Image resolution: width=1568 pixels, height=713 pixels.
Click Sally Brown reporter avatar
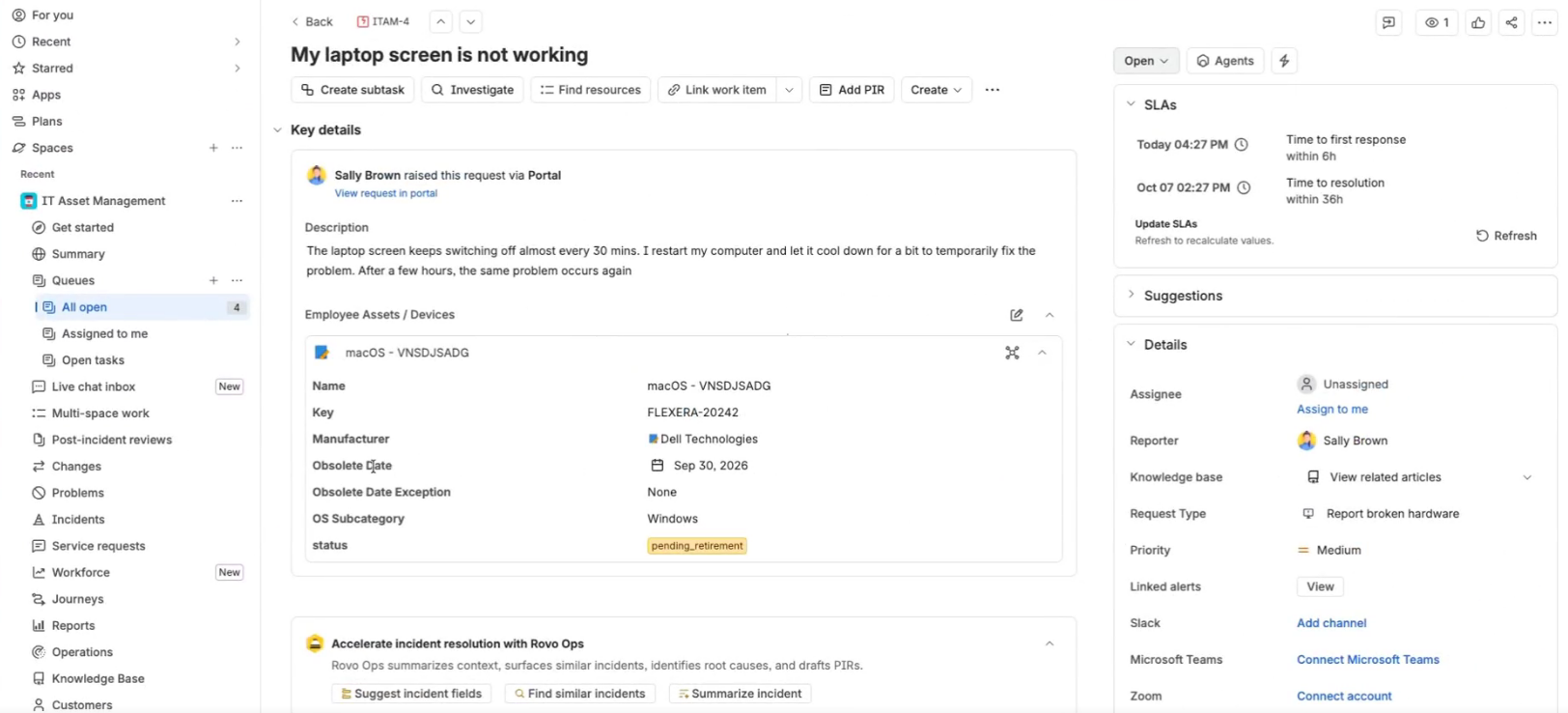pos(1306,441)
